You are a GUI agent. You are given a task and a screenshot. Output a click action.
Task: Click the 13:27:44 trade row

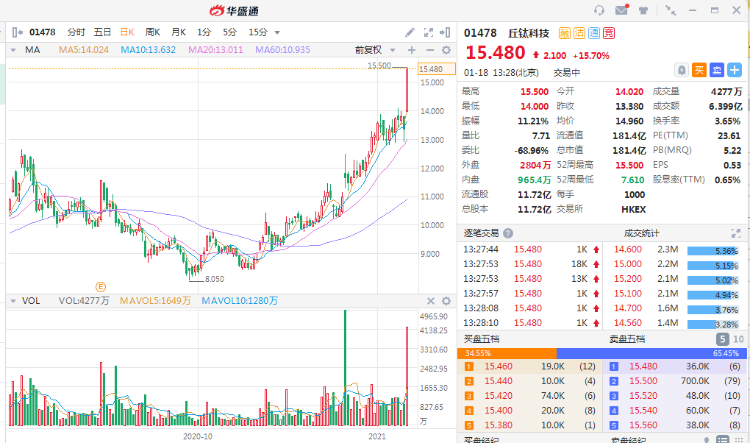pyautogui.click(x=530, y=249)
